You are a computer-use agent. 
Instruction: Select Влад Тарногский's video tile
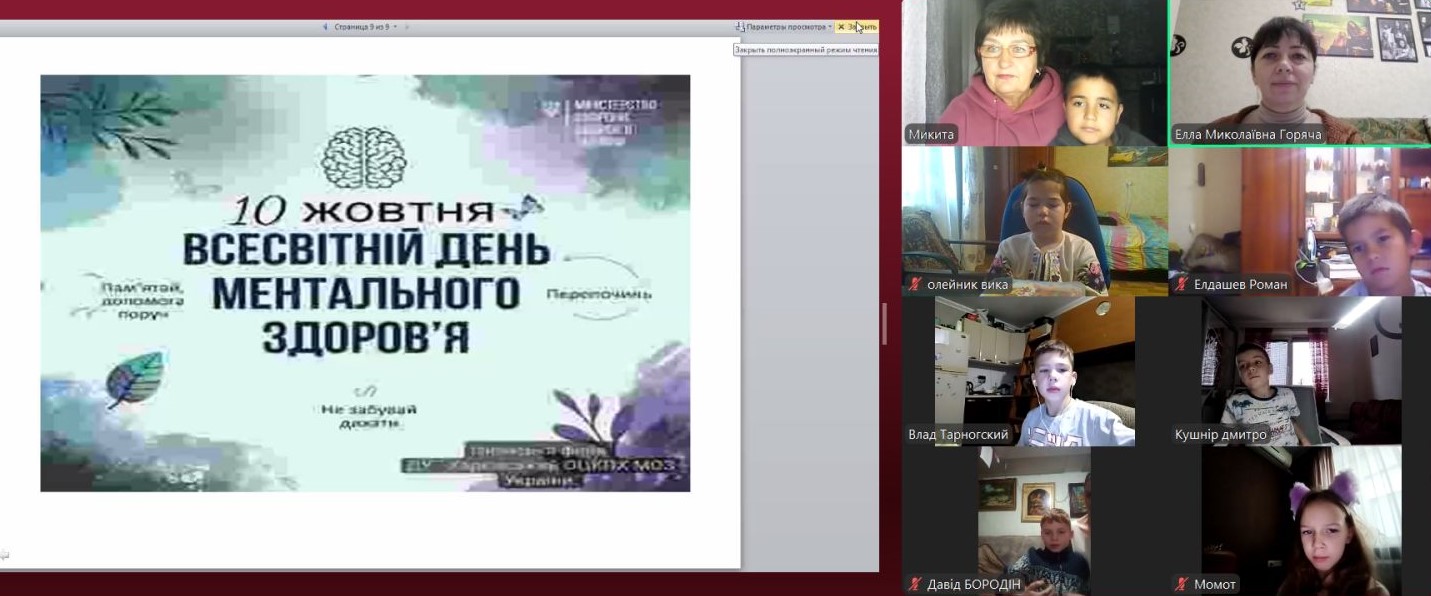[1034, 370]
